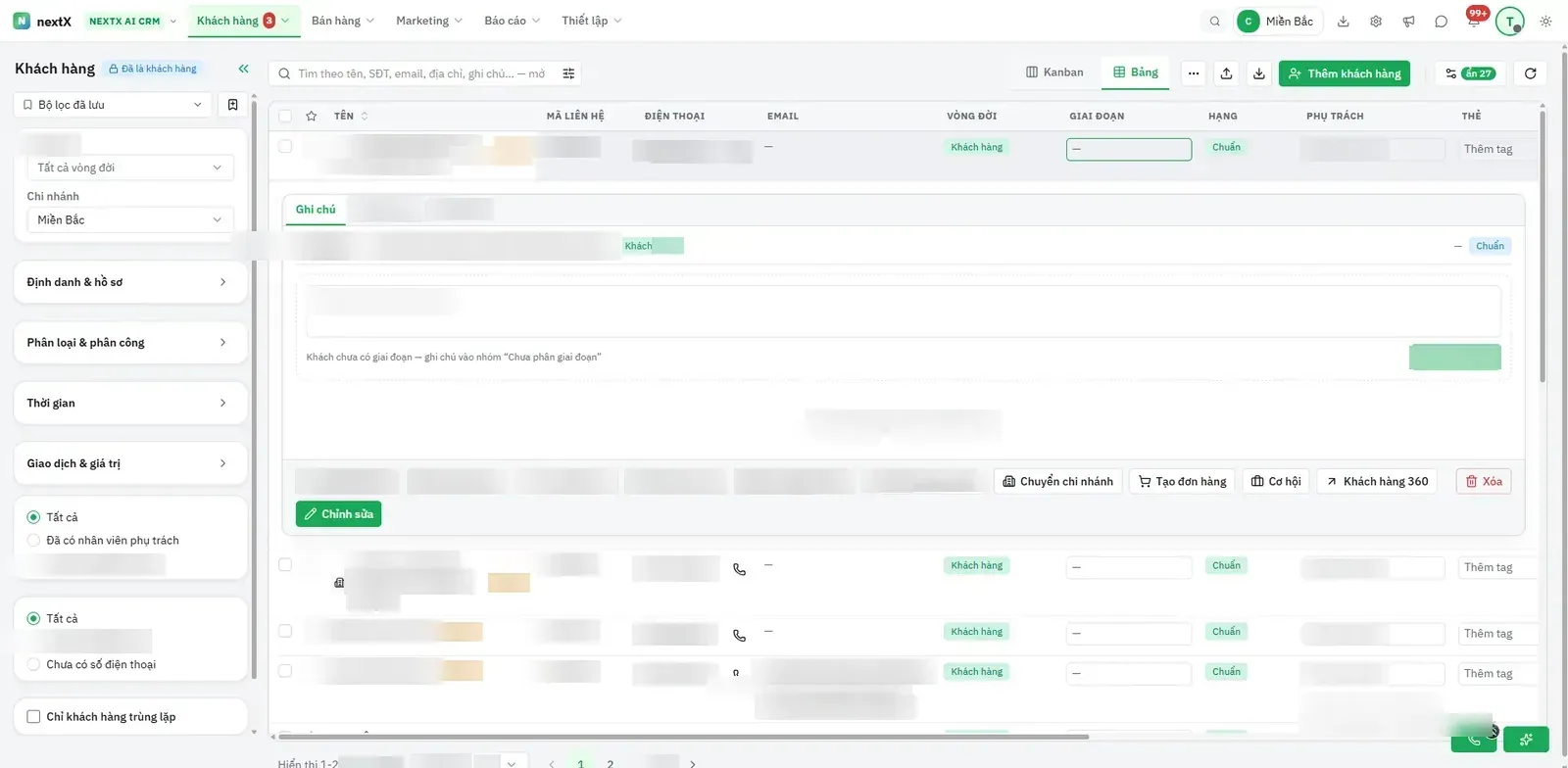1568x768 pixels.
Task: Click the export upload icon button
Action: pyautogui.click(x=1226, y=73)
